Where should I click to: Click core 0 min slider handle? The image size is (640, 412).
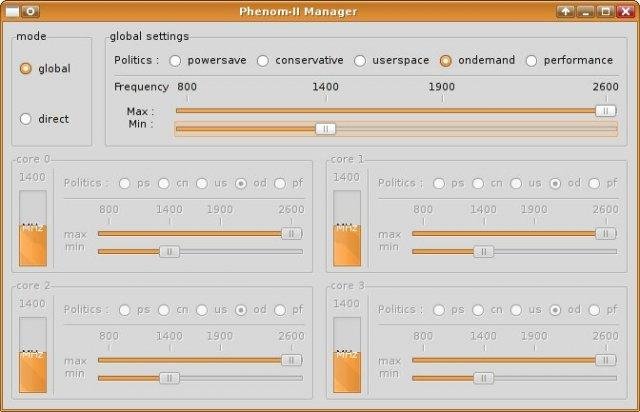coord(169,252)
